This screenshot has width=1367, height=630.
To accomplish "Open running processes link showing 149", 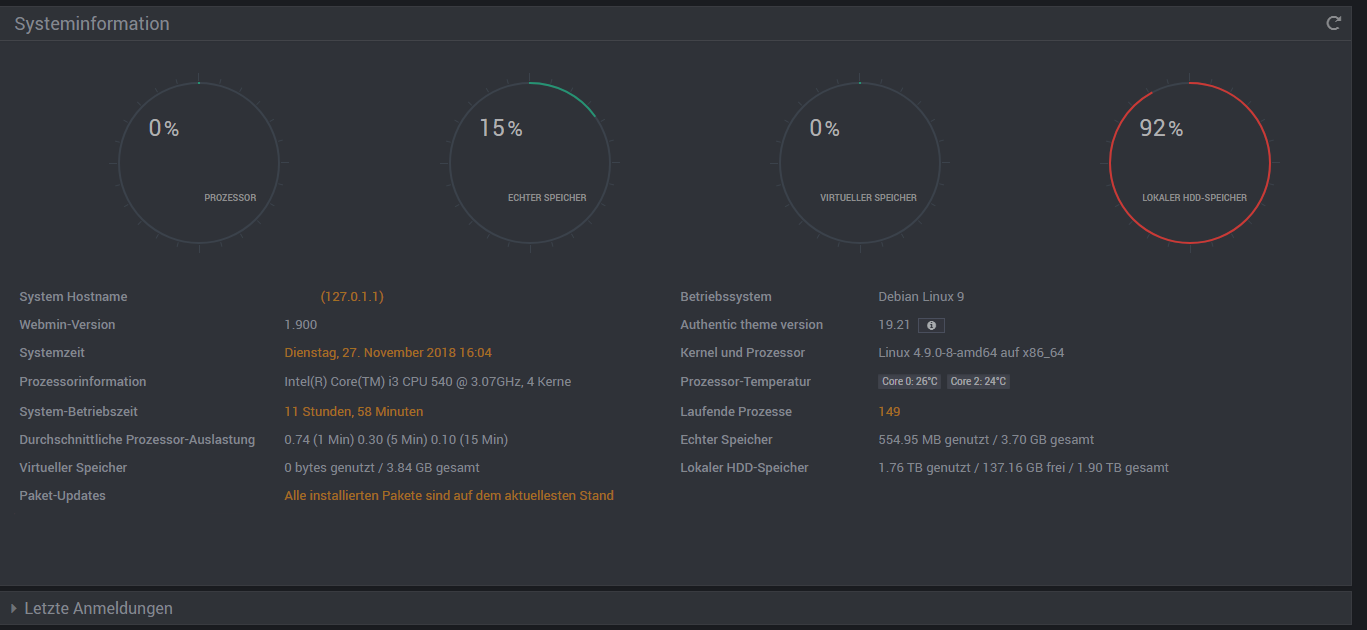I will point(889,412).
